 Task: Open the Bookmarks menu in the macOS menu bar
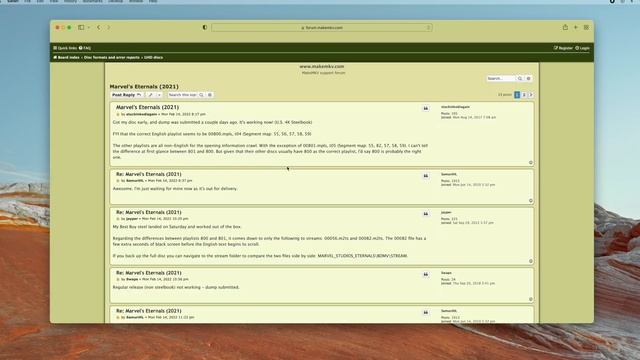93,1
